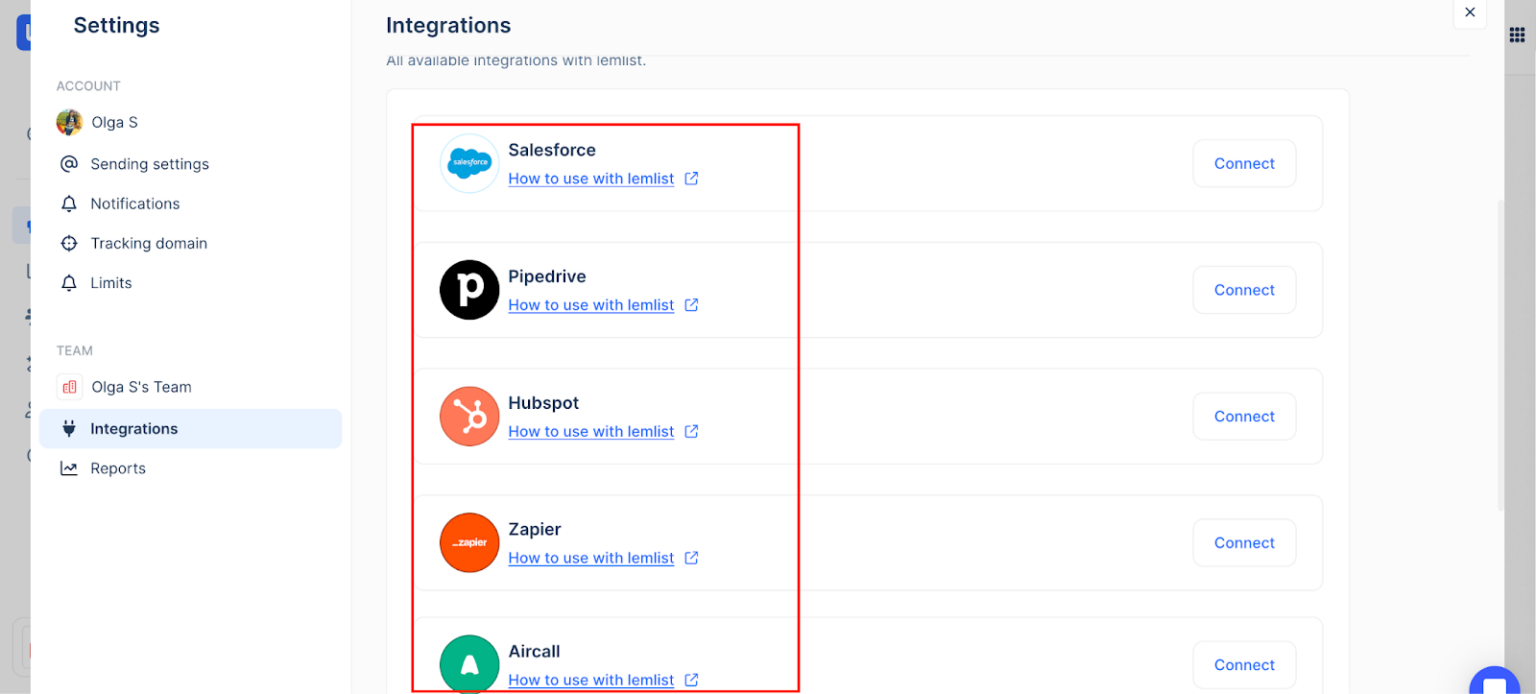Image resolution: width=1536 pixels, height=694 pixels.
Task: Click the Salesforce cloud logo icon
Action: (469, 163)
